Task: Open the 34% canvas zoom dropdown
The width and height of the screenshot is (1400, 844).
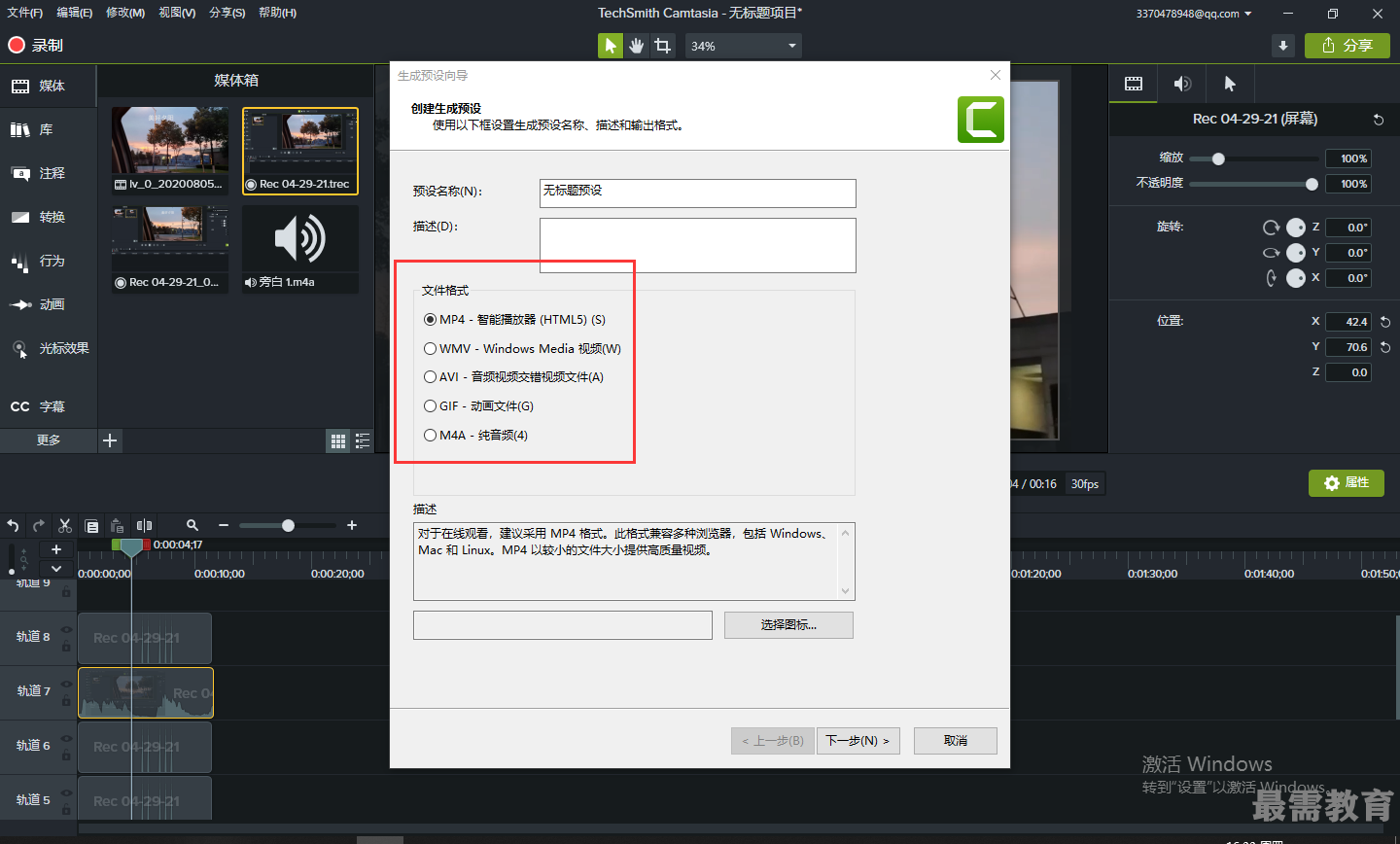Action: click(x=744, y=46)
